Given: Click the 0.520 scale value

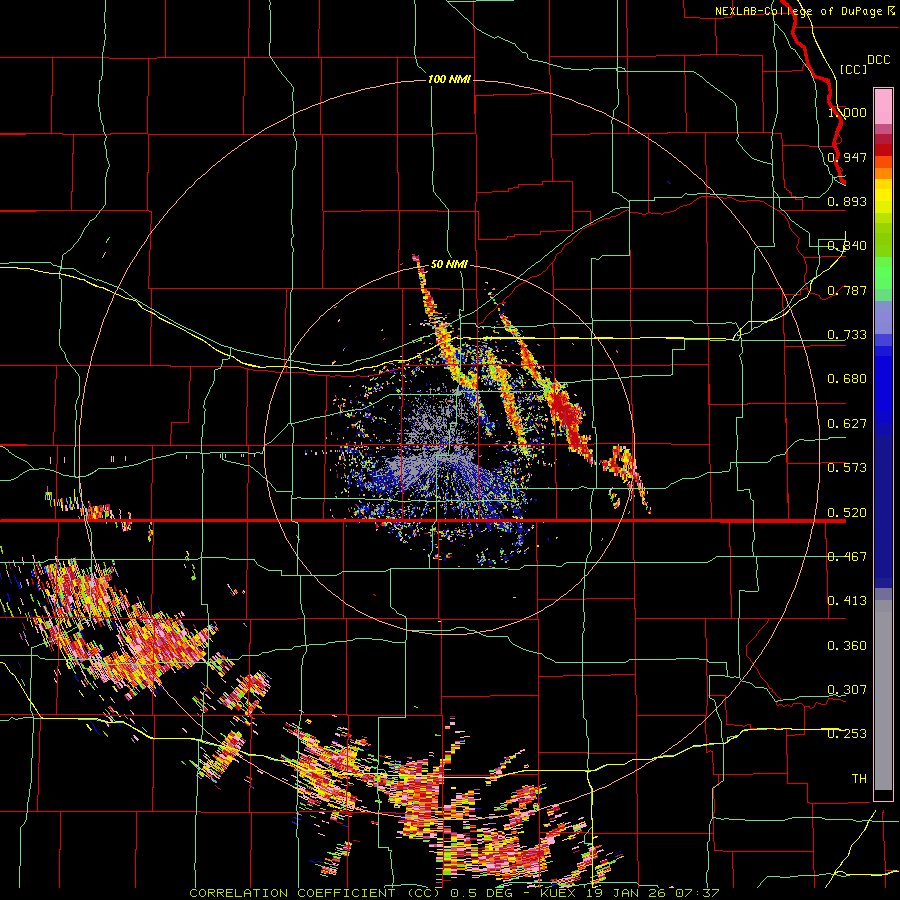Looking at the screenshot, I should [x=847, y=513].
